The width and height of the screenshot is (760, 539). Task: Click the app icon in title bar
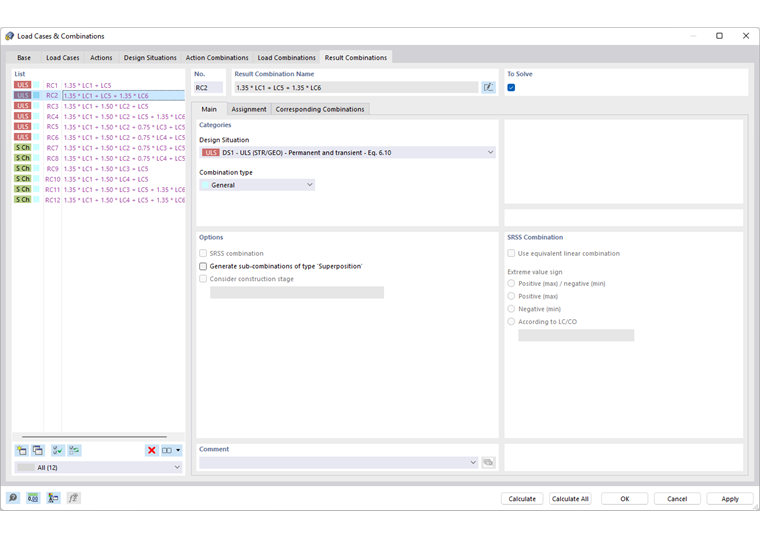(9, 36)
